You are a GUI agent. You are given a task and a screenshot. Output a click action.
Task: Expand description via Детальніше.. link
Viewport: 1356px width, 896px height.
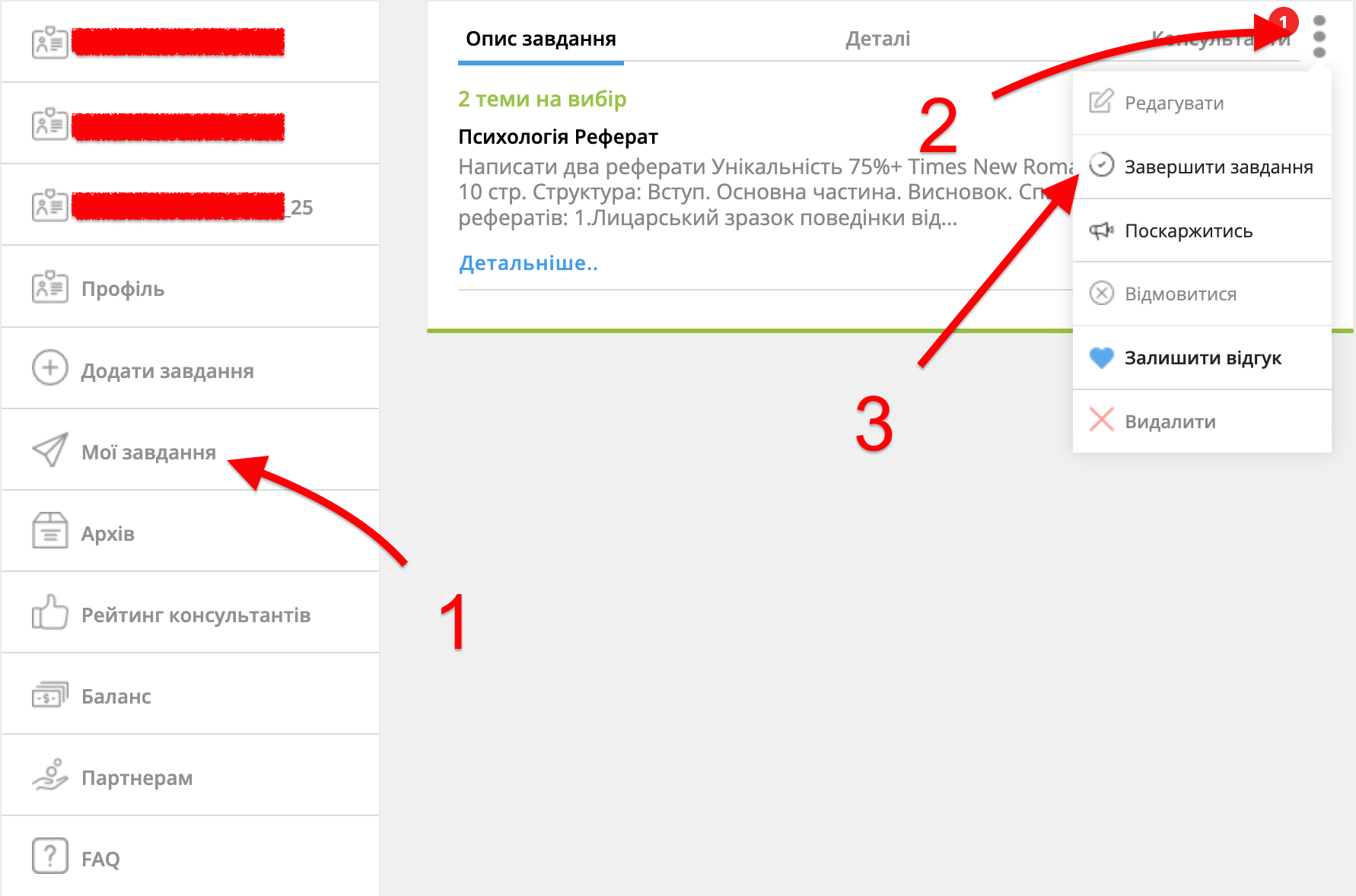[x=528, y=263]
